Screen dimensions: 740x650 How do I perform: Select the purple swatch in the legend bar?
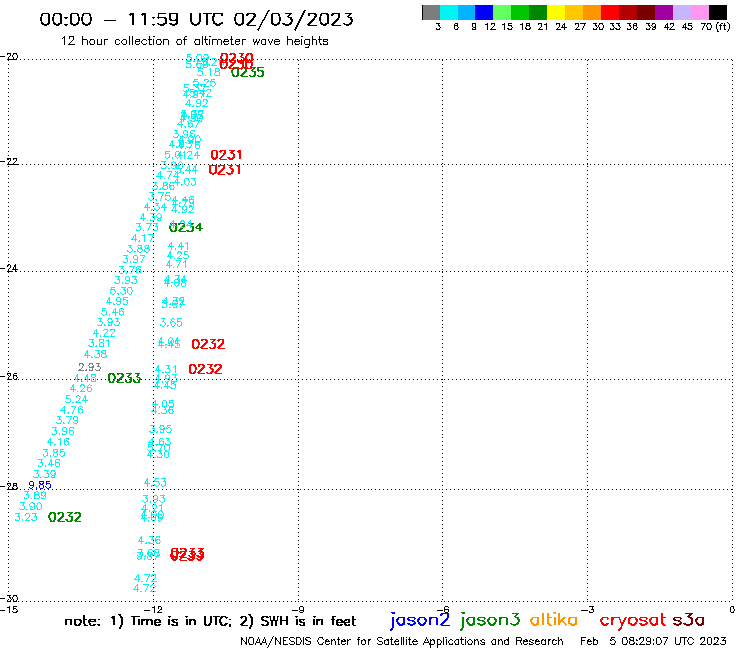tap(664, 13)
